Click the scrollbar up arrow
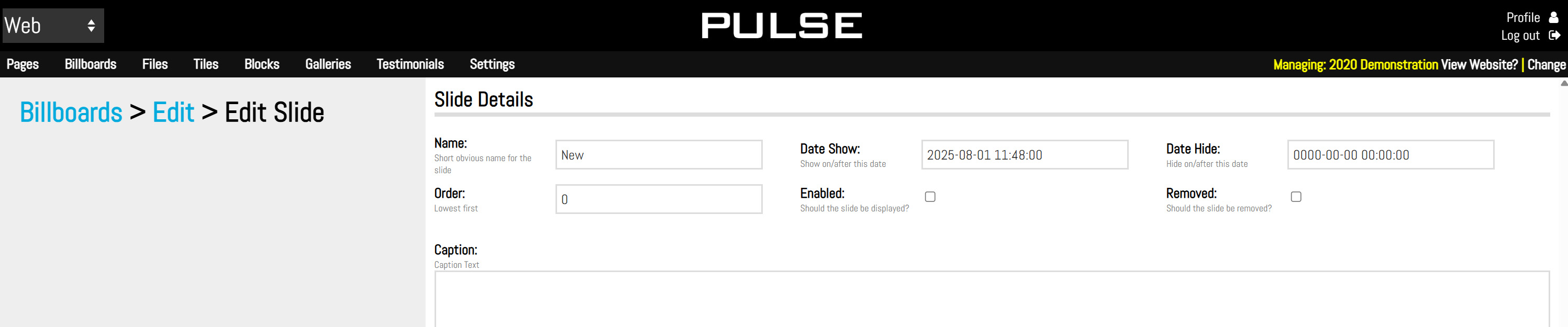The image size is (1568, 327). point(1564,84)
